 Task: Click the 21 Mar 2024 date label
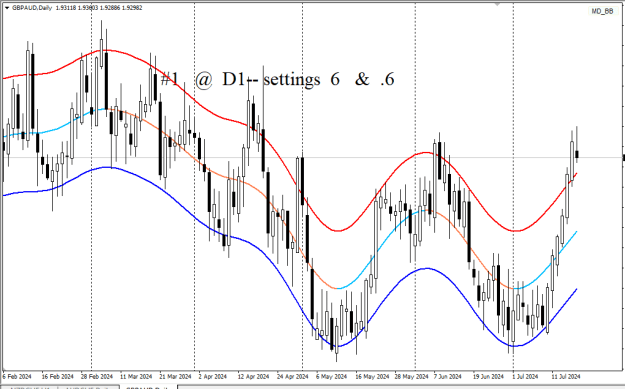coord(175,377)
